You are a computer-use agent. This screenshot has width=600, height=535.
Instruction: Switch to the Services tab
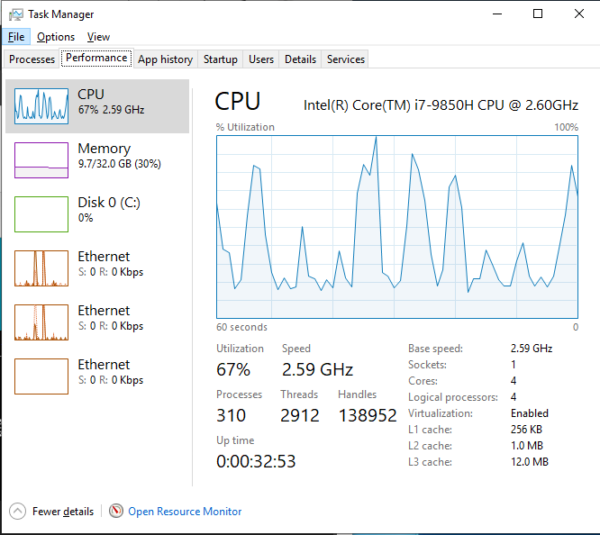click(346, 59)
